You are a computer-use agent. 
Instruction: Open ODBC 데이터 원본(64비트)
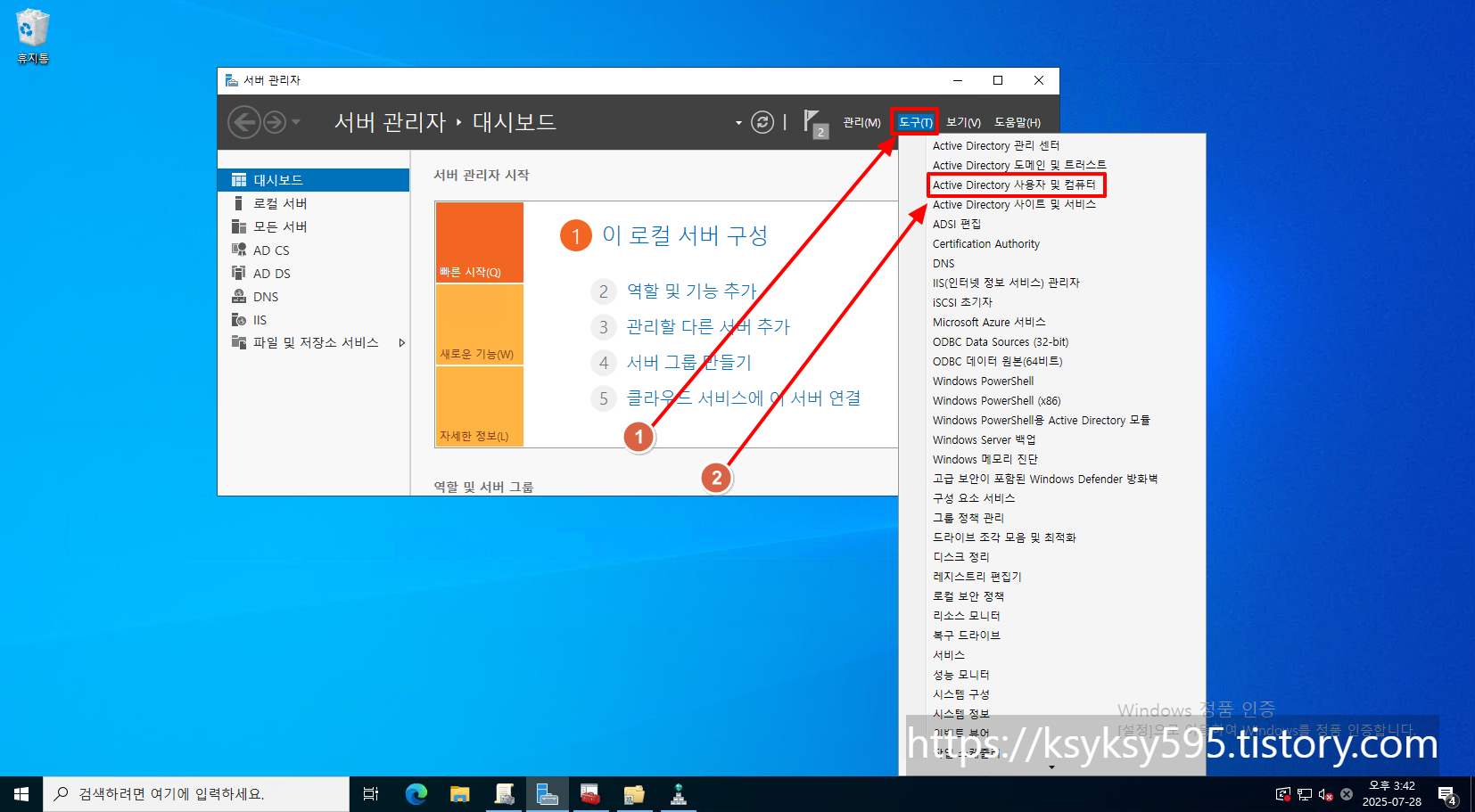[997, 361]
